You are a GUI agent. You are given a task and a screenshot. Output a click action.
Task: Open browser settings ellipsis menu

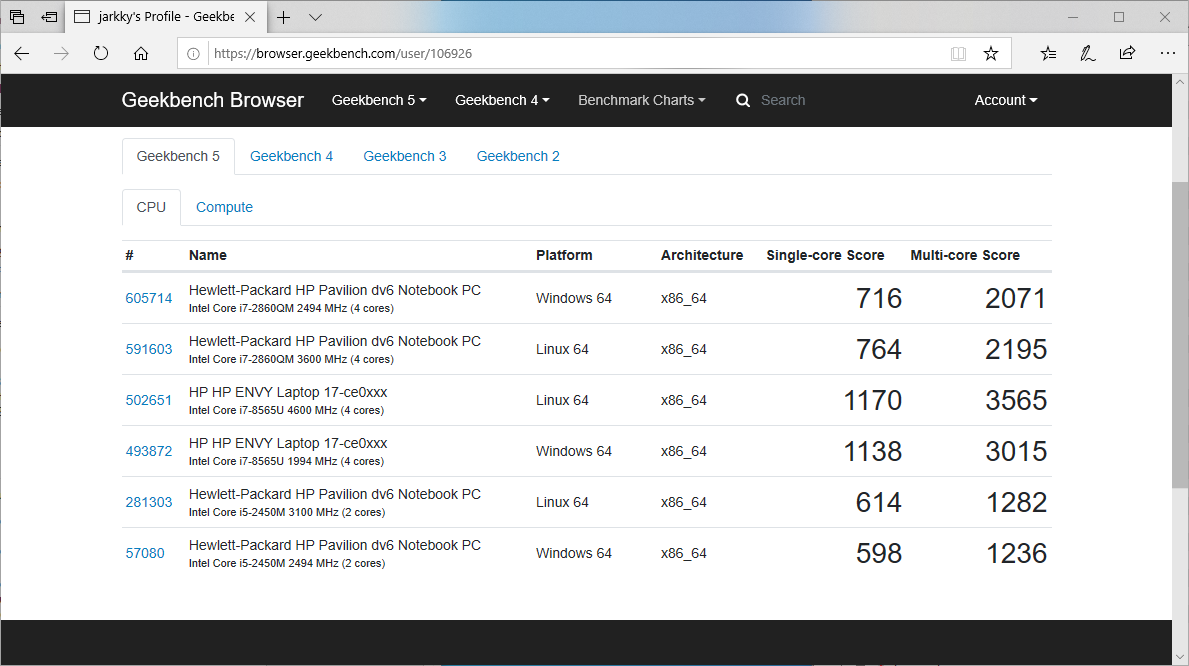1167,54
